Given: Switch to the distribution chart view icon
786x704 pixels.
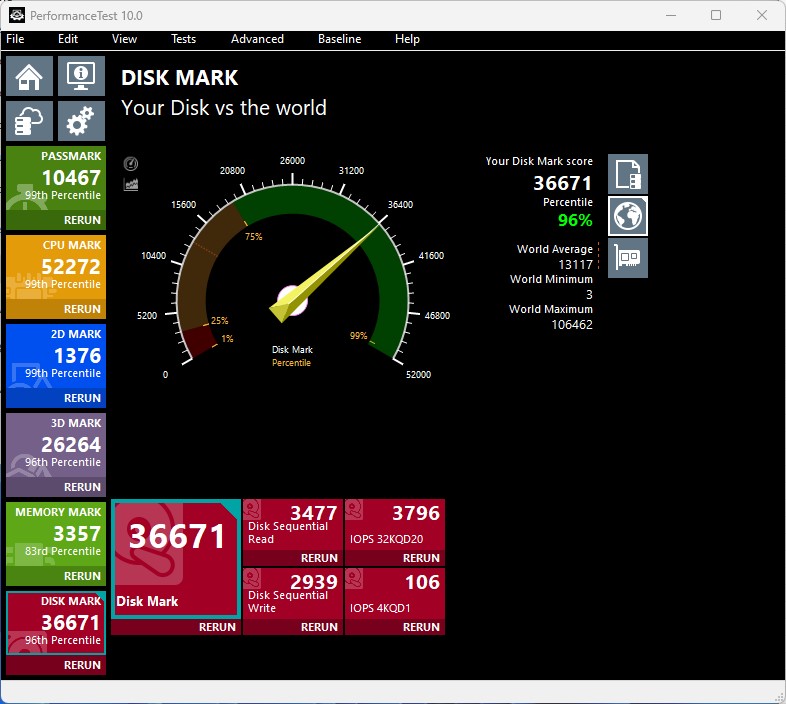Looking at the screenshot, I should point(131,184).
